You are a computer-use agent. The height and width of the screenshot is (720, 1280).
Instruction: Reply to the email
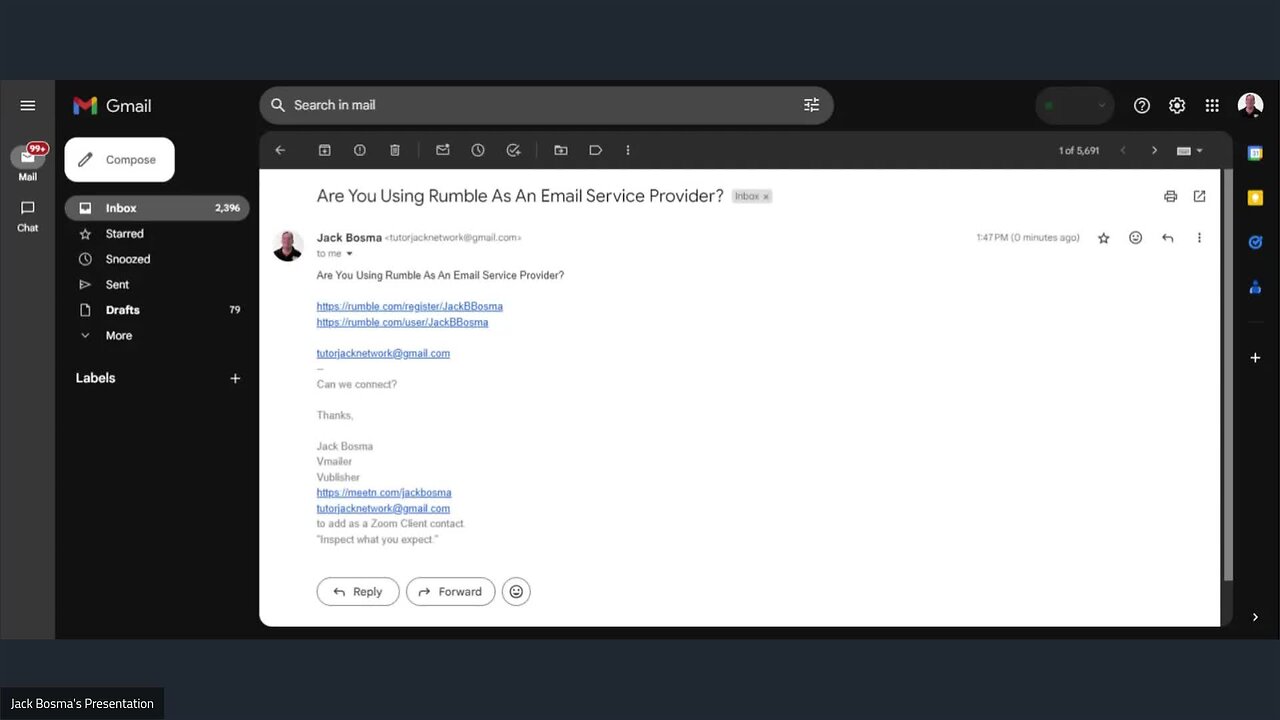(357, 591)
